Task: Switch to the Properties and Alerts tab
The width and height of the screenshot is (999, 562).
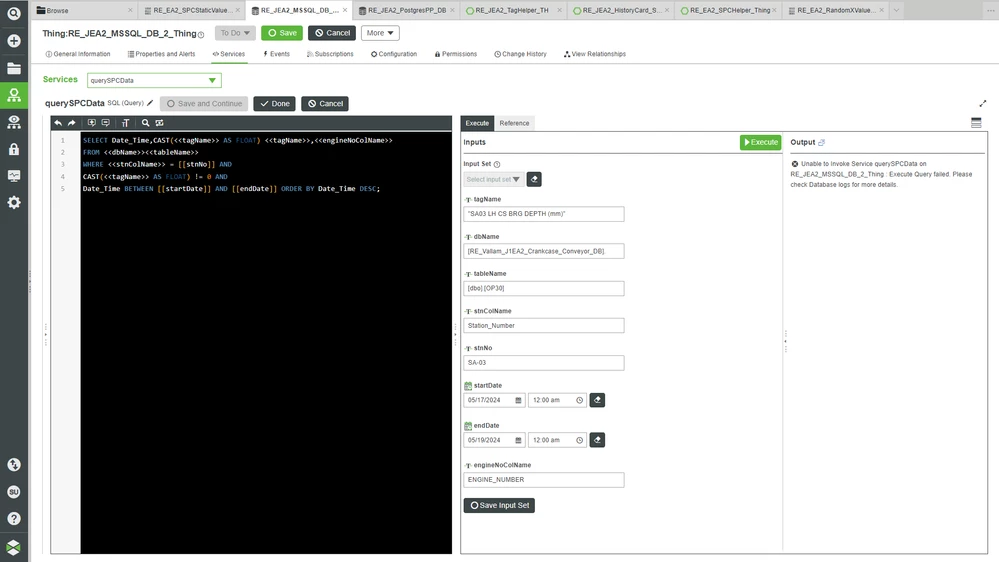Action: click(161, 54)
